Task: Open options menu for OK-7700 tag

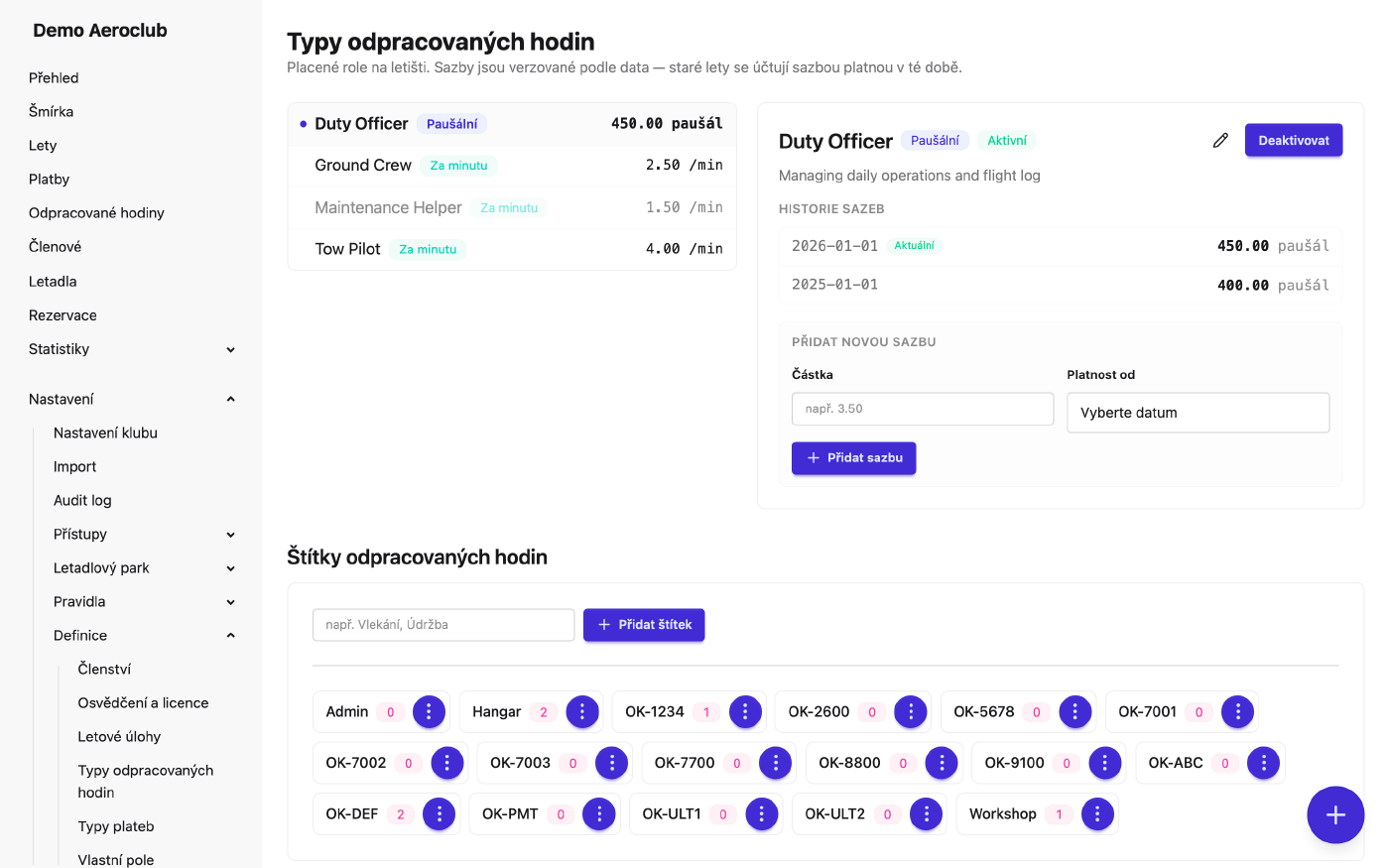Action: [775, 763]
